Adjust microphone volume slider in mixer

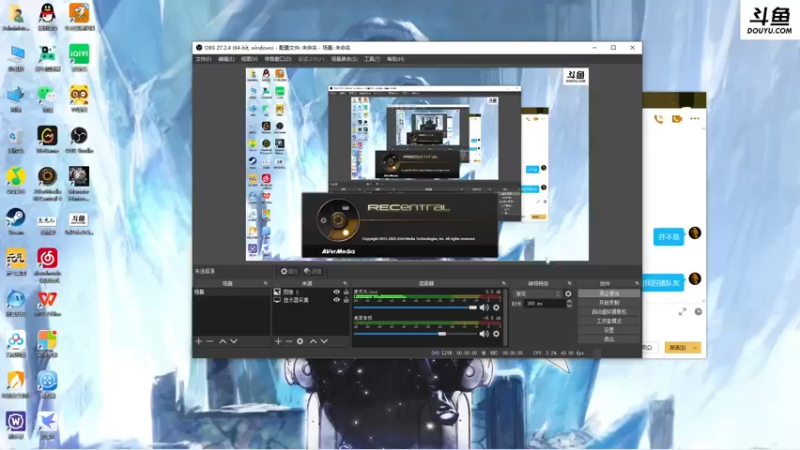click(415, 308)
